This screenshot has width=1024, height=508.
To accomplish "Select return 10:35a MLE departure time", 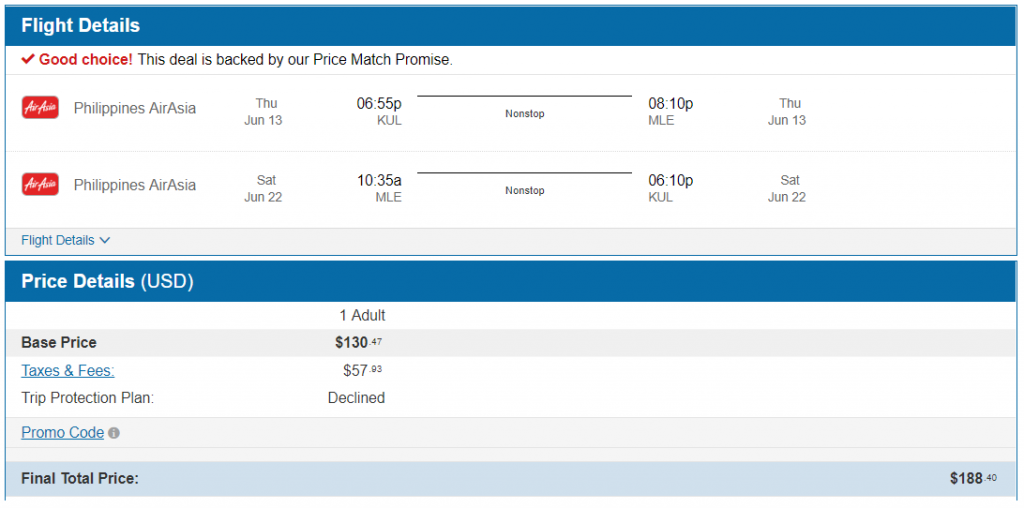I will [379, 181].
